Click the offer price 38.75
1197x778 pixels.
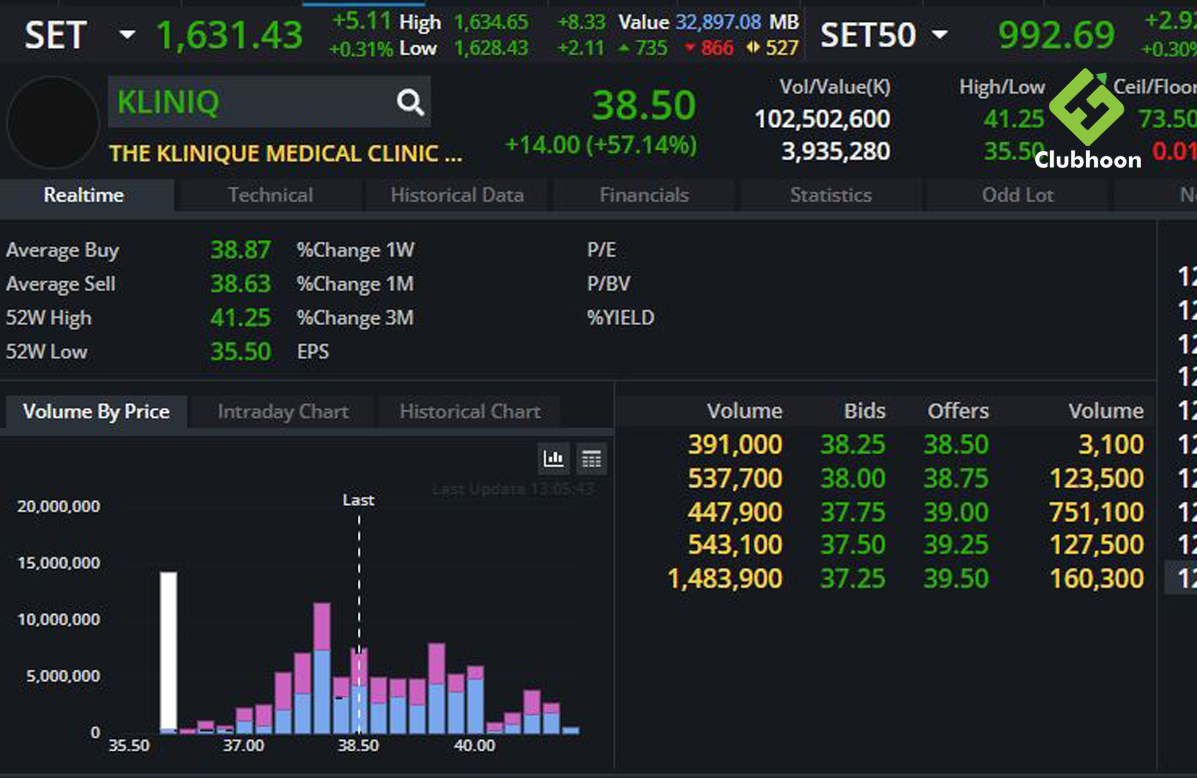click(956, 479)
